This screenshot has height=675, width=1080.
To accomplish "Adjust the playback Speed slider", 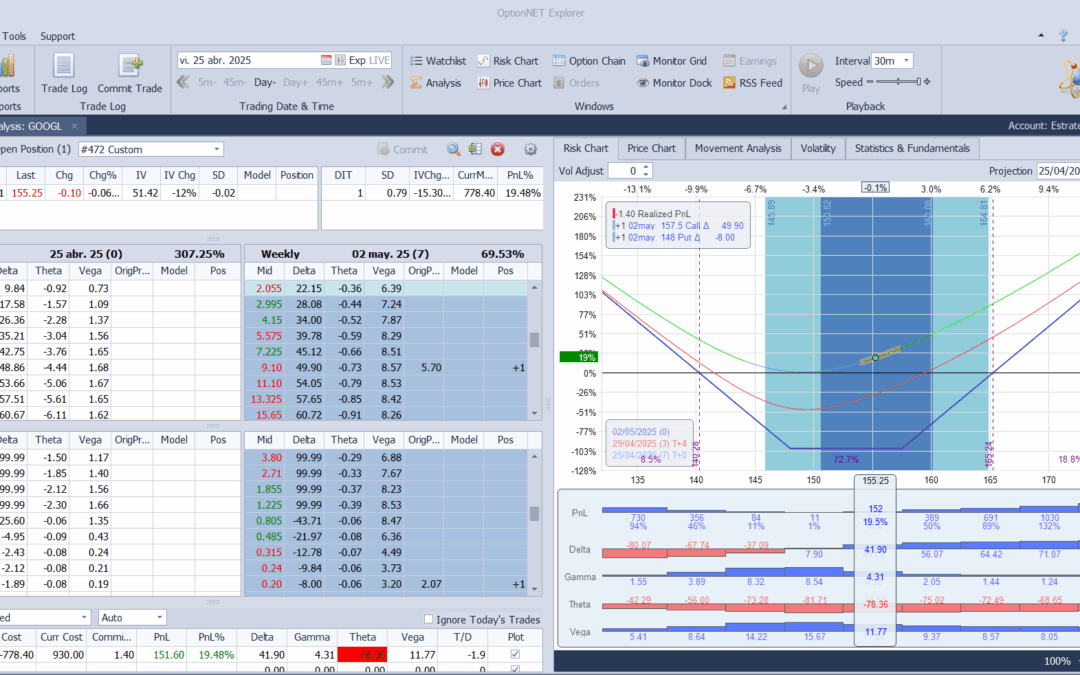I will [897, 82].
